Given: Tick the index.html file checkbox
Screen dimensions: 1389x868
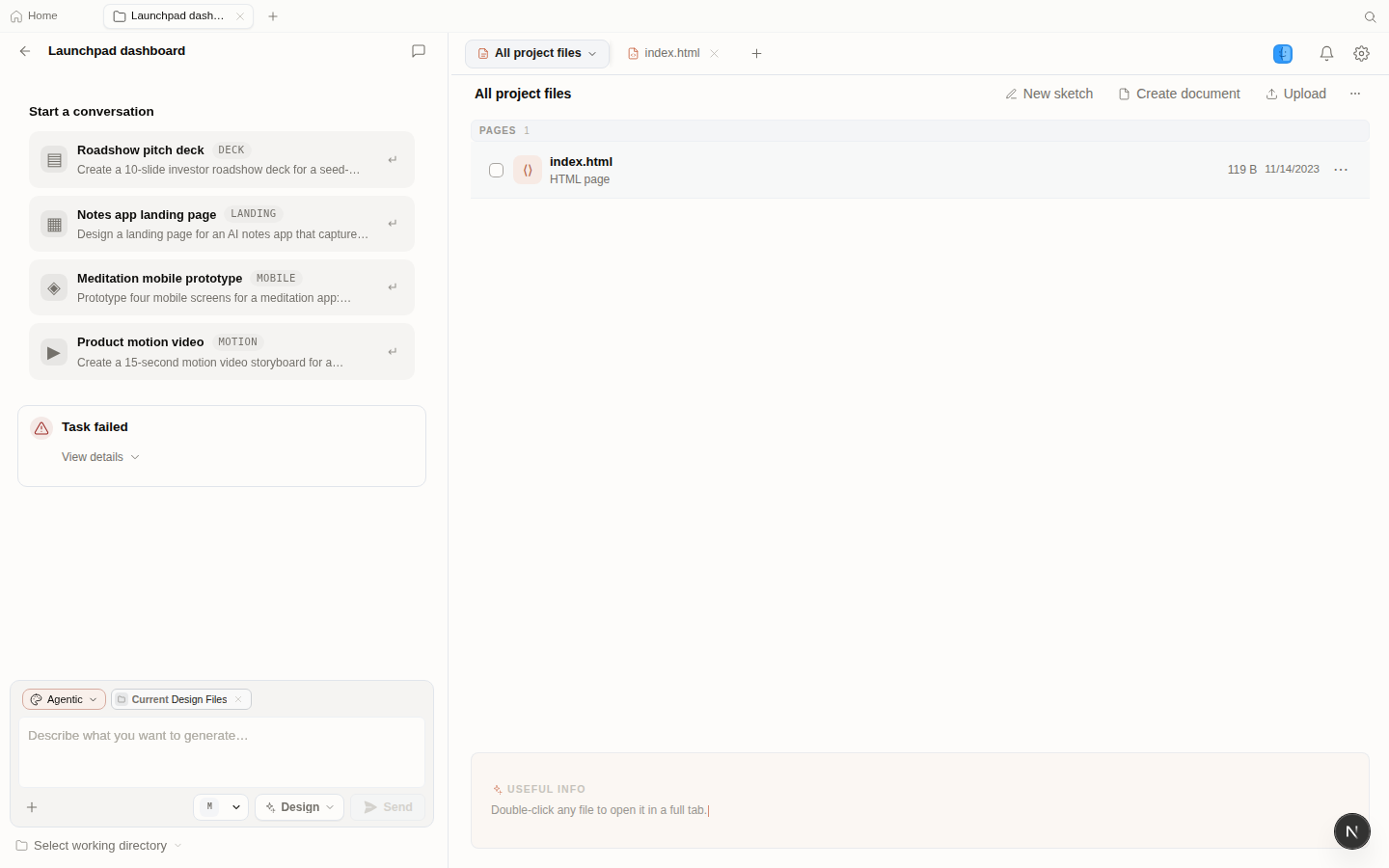Looking at the screenshot, I should pyautogui.click(x=497, y=170).
